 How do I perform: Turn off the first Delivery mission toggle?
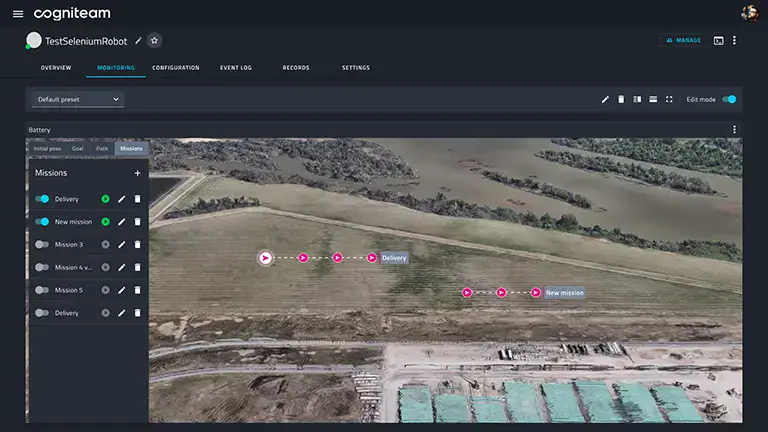point(42,199)
